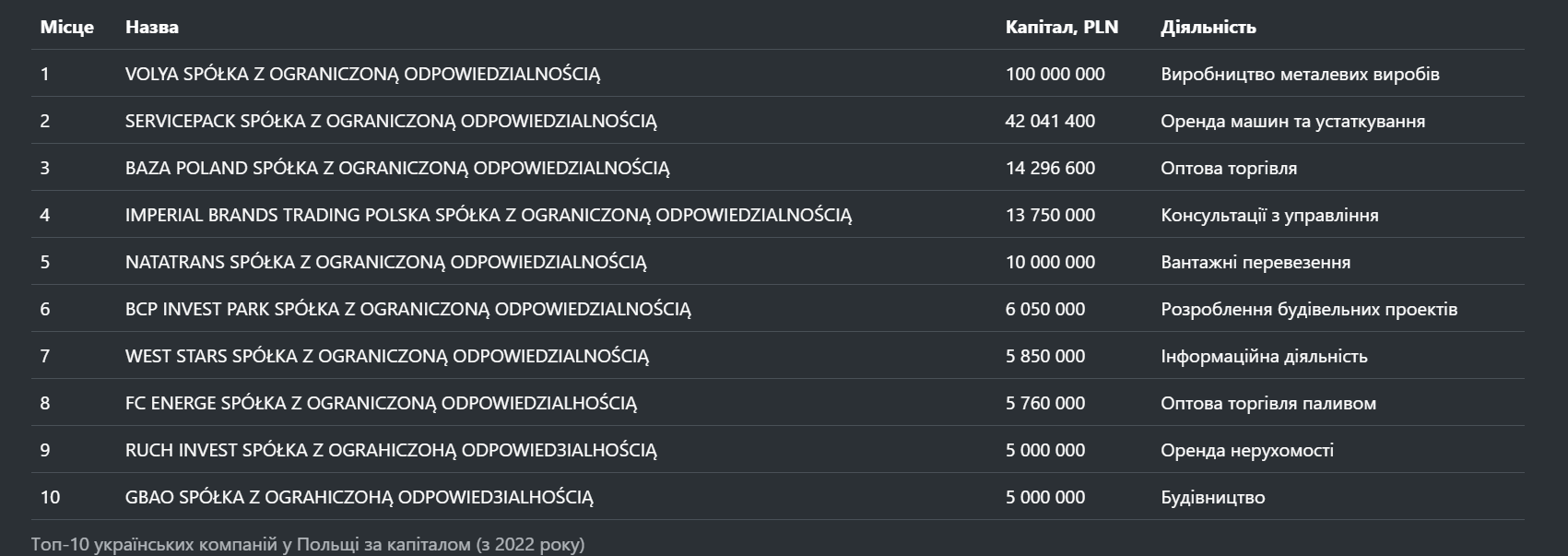Select the BAZA POLAND company row name
This screenshot has height=556, width=1568.
(397, 169)
